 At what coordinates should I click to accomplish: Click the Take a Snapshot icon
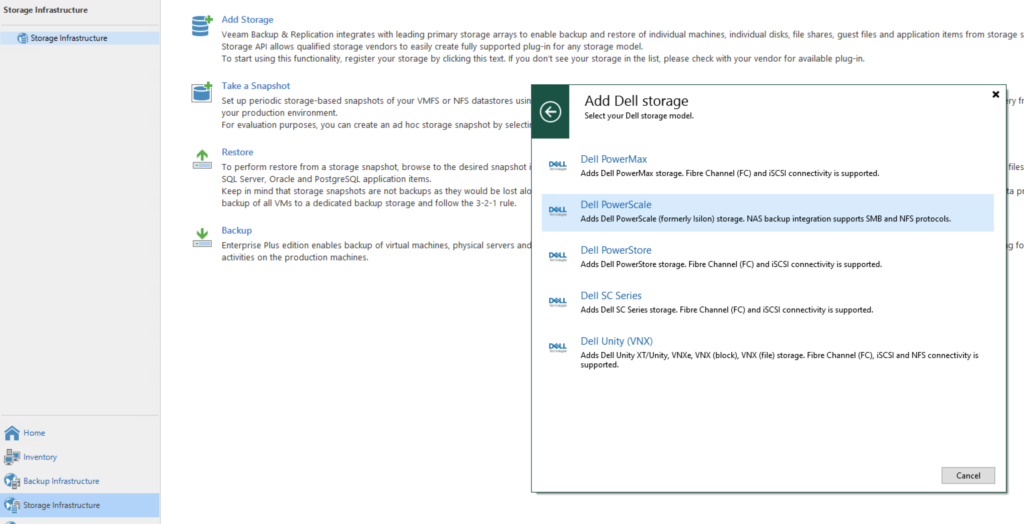202,93
